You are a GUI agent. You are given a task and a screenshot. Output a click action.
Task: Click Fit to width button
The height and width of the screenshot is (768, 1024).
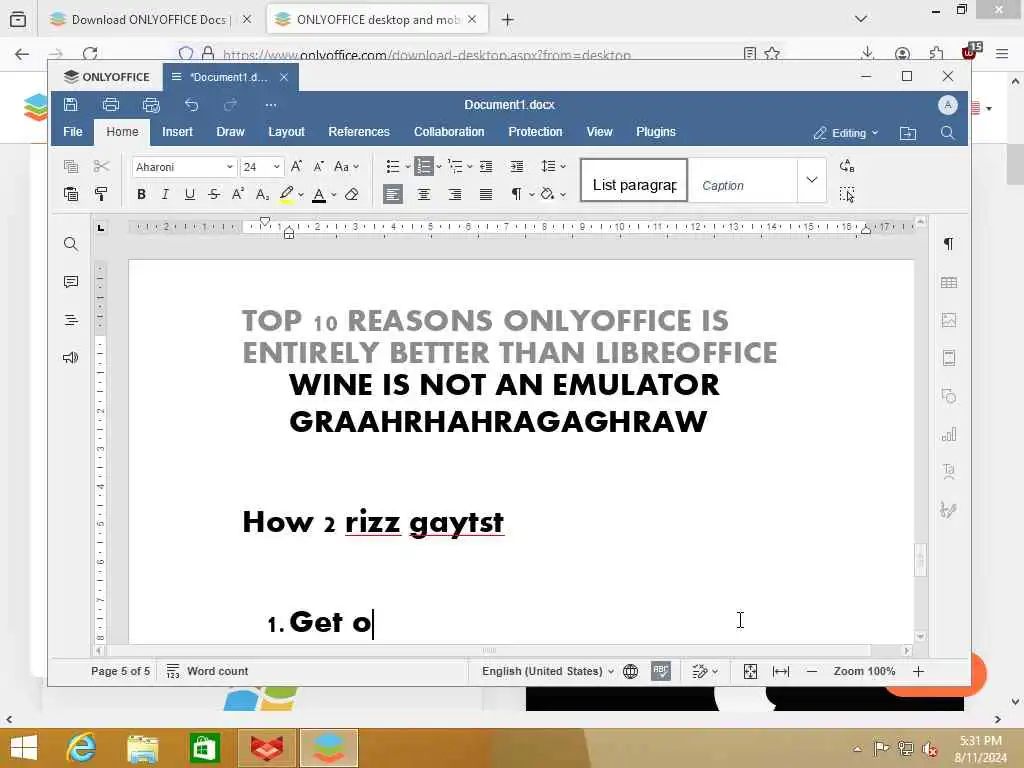coord(781,671)
